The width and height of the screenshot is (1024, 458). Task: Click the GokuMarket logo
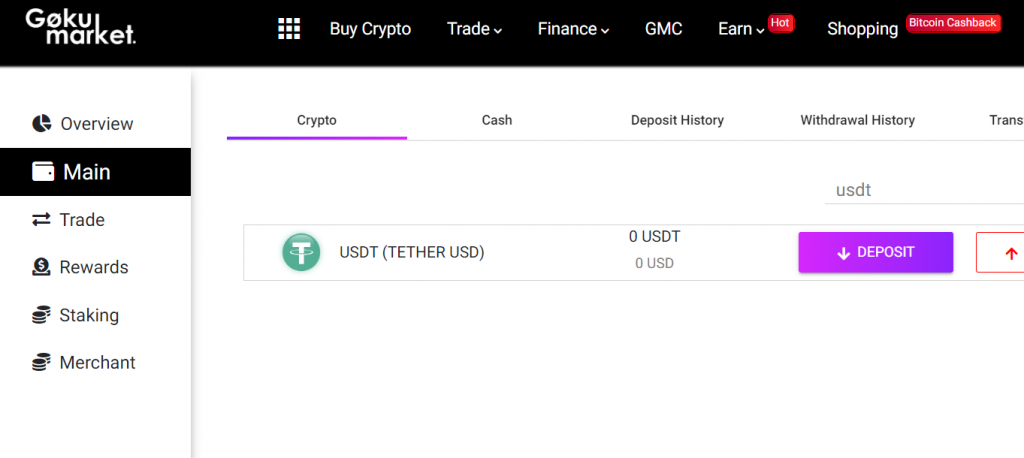tap(80, 27)
